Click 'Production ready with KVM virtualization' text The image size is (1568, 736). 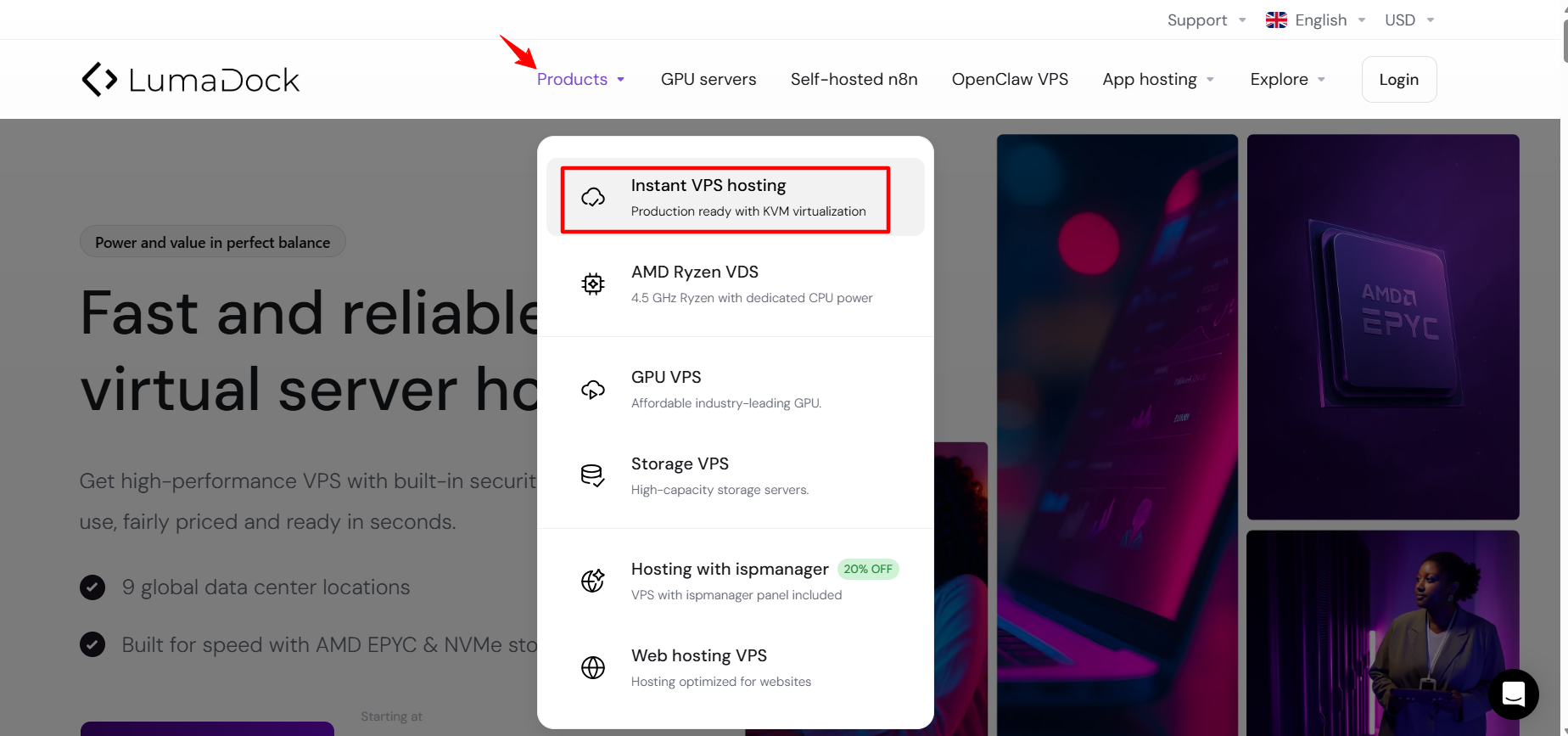(748, 211)
